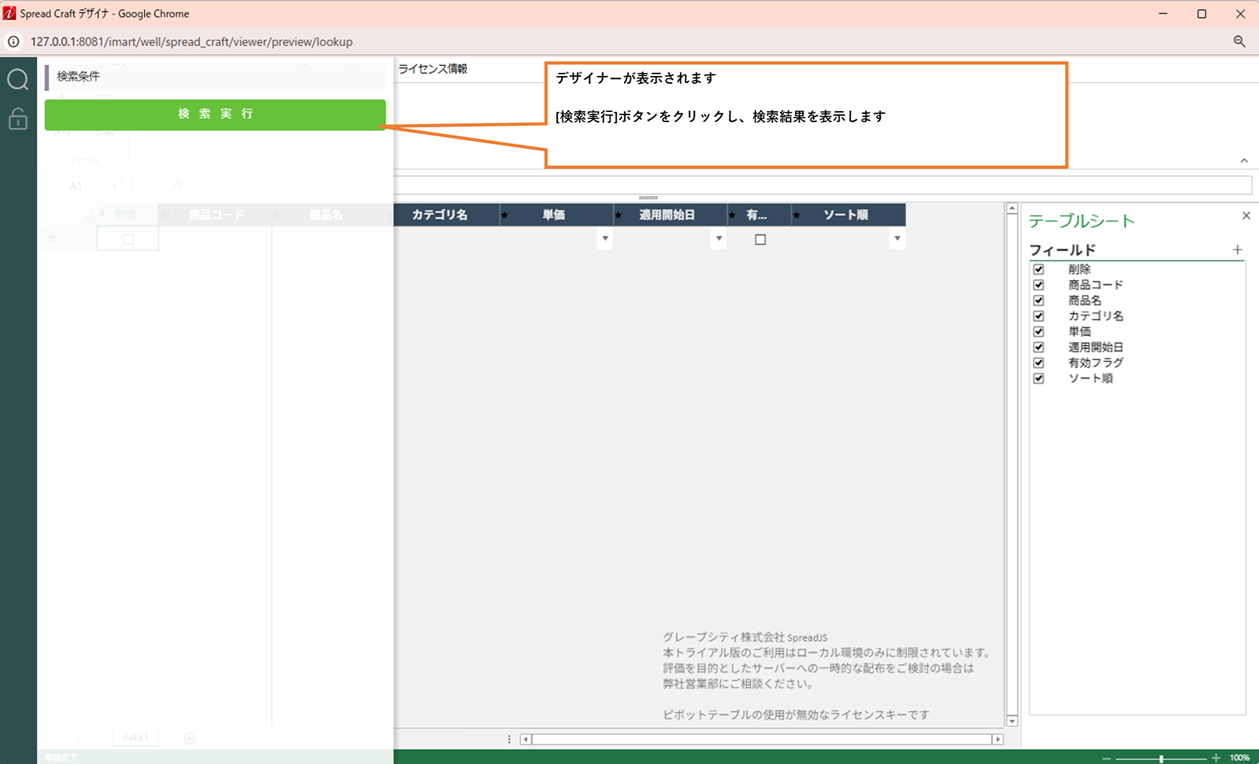Open the dropdown in the カテゴリ名 column cell

(605, 240)
